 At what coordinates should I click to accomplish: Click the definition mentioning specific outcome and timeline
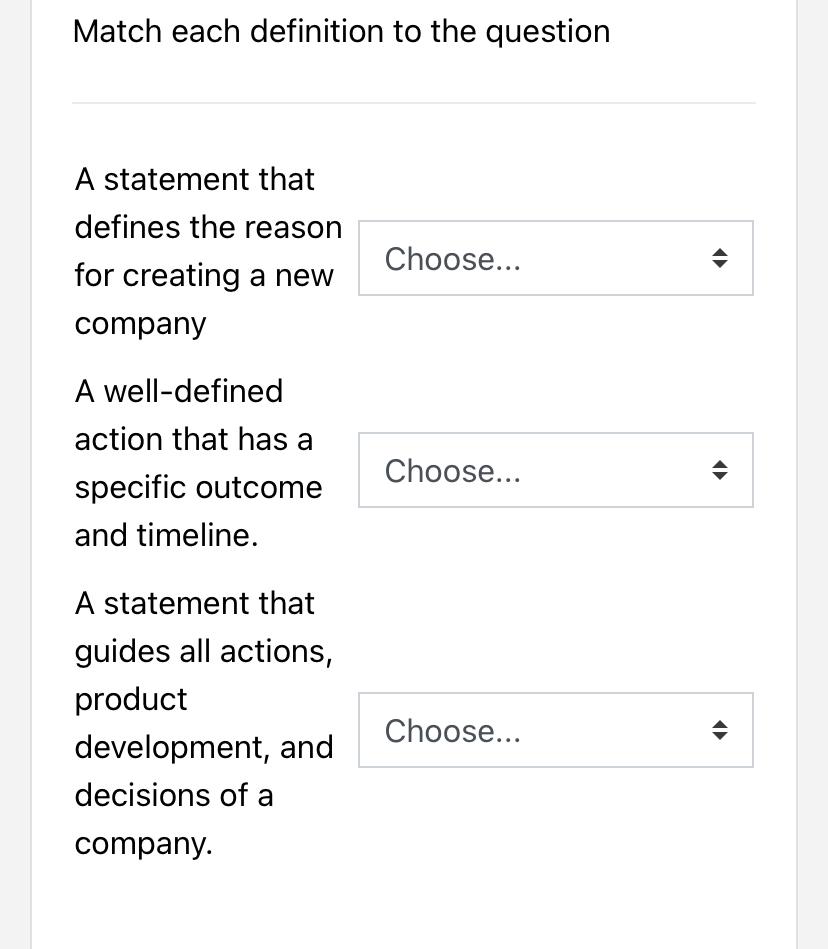pos(198,462)
